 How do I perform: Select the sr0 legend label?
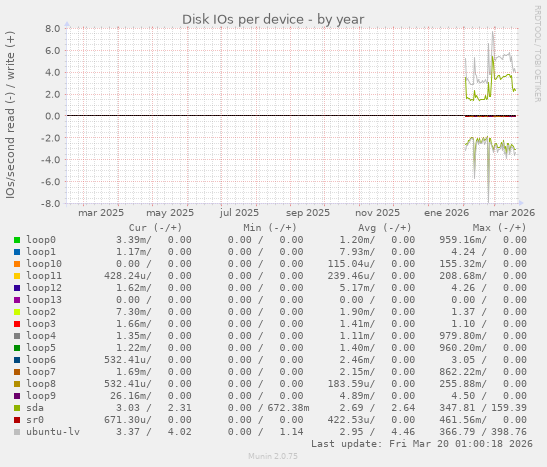(x=35, y=420)
